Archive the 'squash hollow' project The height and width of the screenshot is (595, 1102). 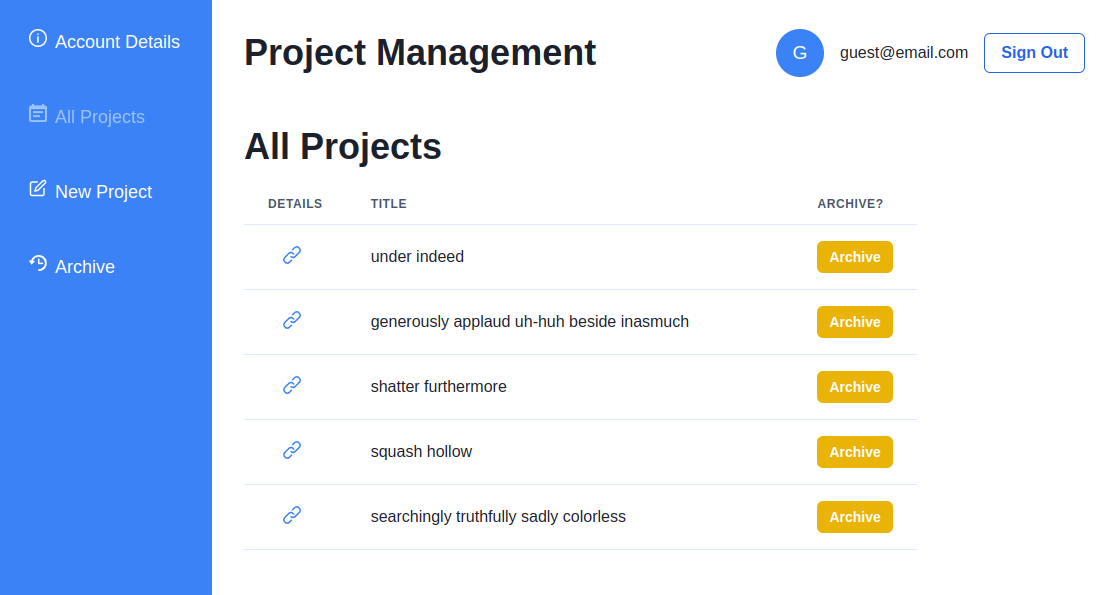pos(854,452)
